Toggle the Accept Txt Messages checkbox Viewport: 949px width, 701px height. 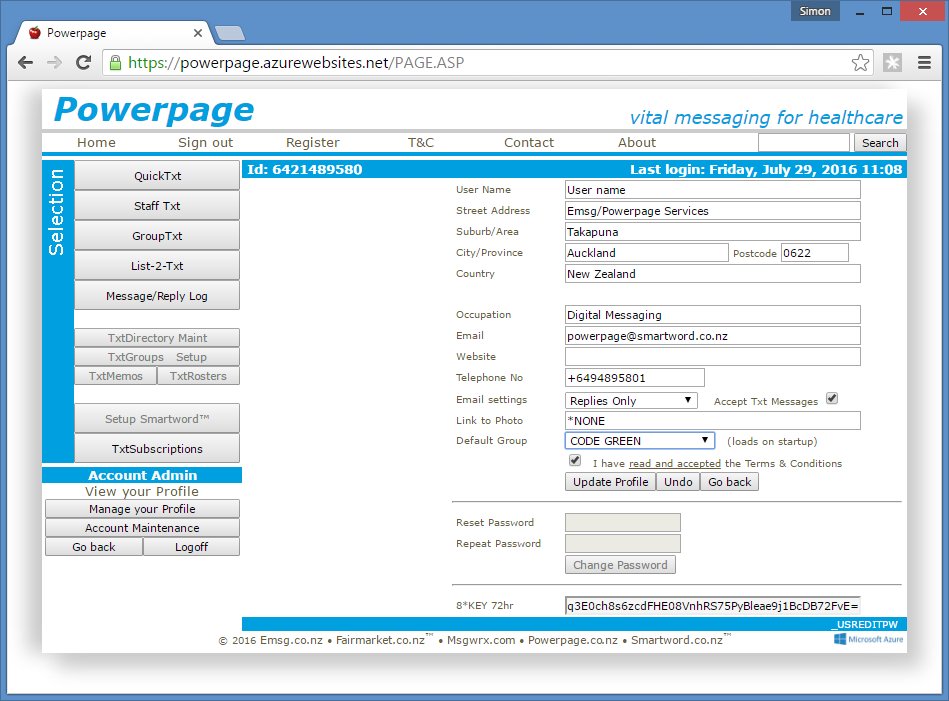coord(832,397)
